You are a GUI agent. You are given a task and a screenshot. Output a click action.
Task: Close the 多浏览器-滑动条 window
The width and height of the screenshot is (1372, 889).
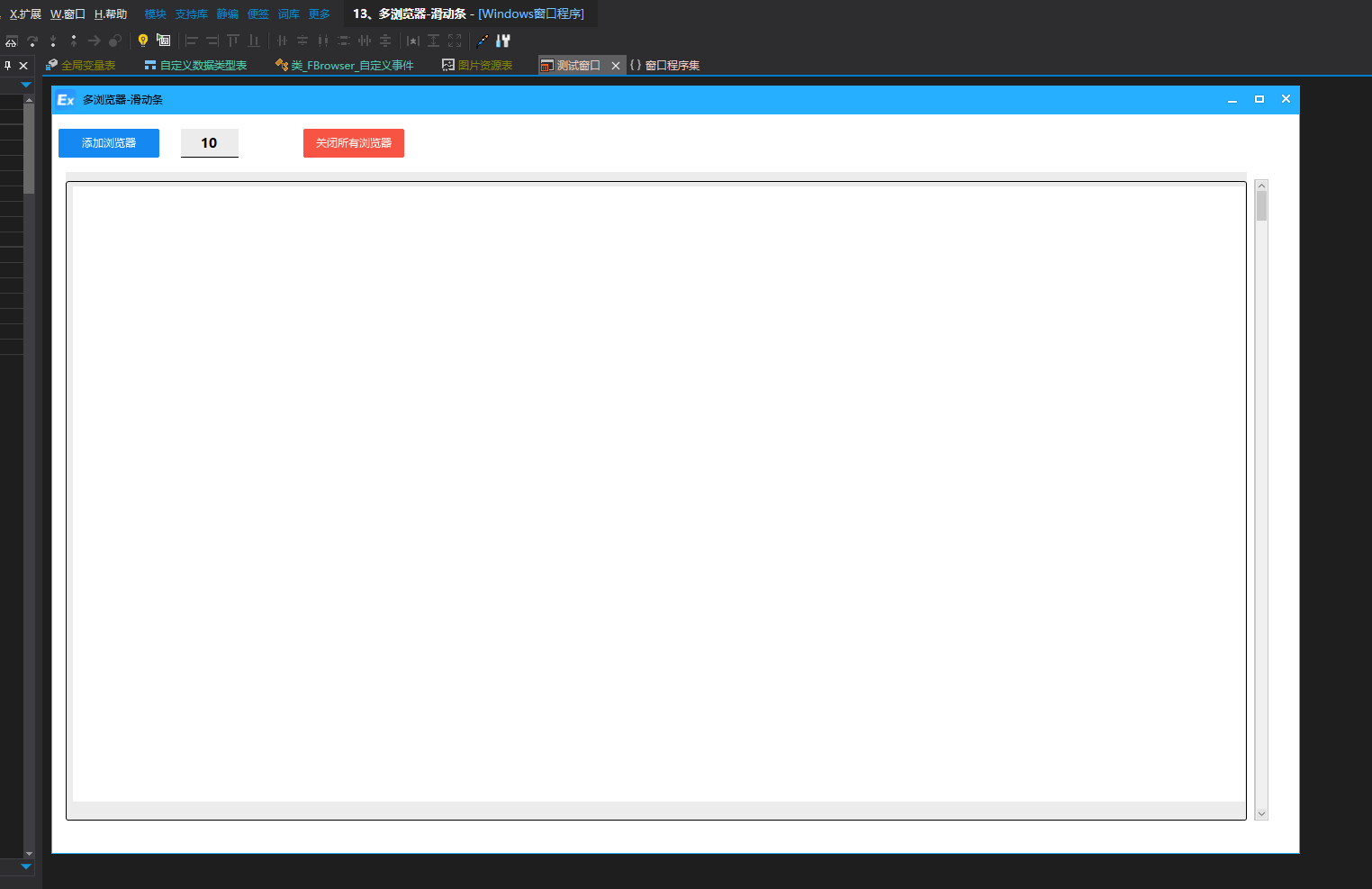[x=1286, y=99]
